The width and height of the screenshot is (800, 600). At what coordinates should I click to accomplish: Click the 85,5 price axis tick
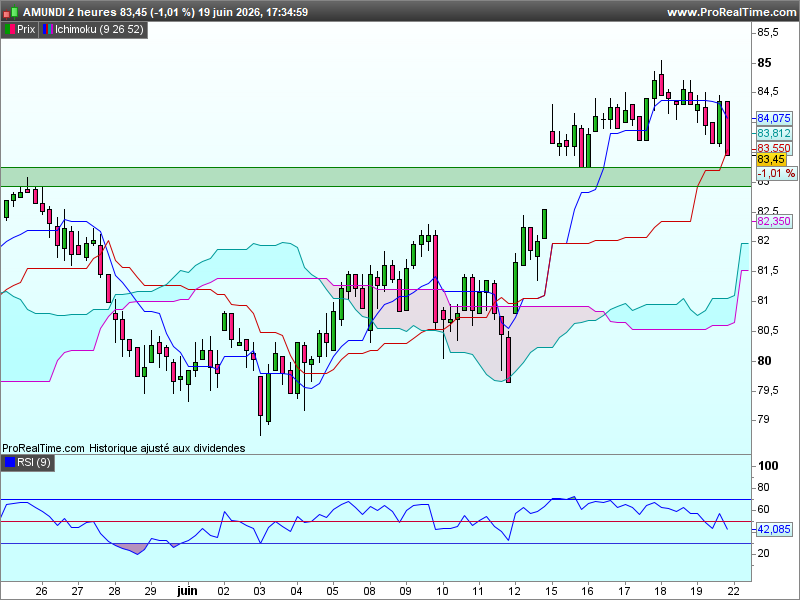(768, 33)
